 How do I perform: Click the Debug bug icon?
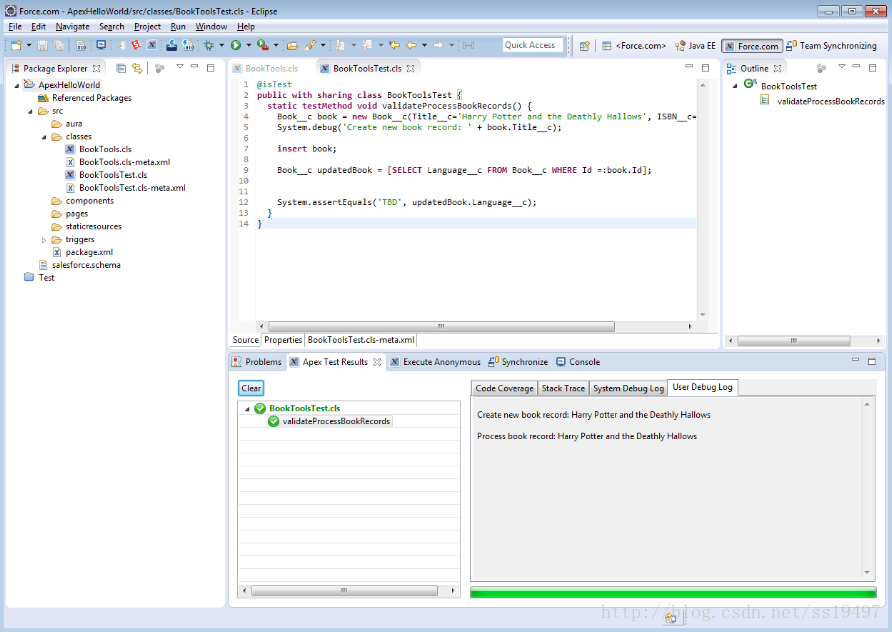(x=209, y=46)
